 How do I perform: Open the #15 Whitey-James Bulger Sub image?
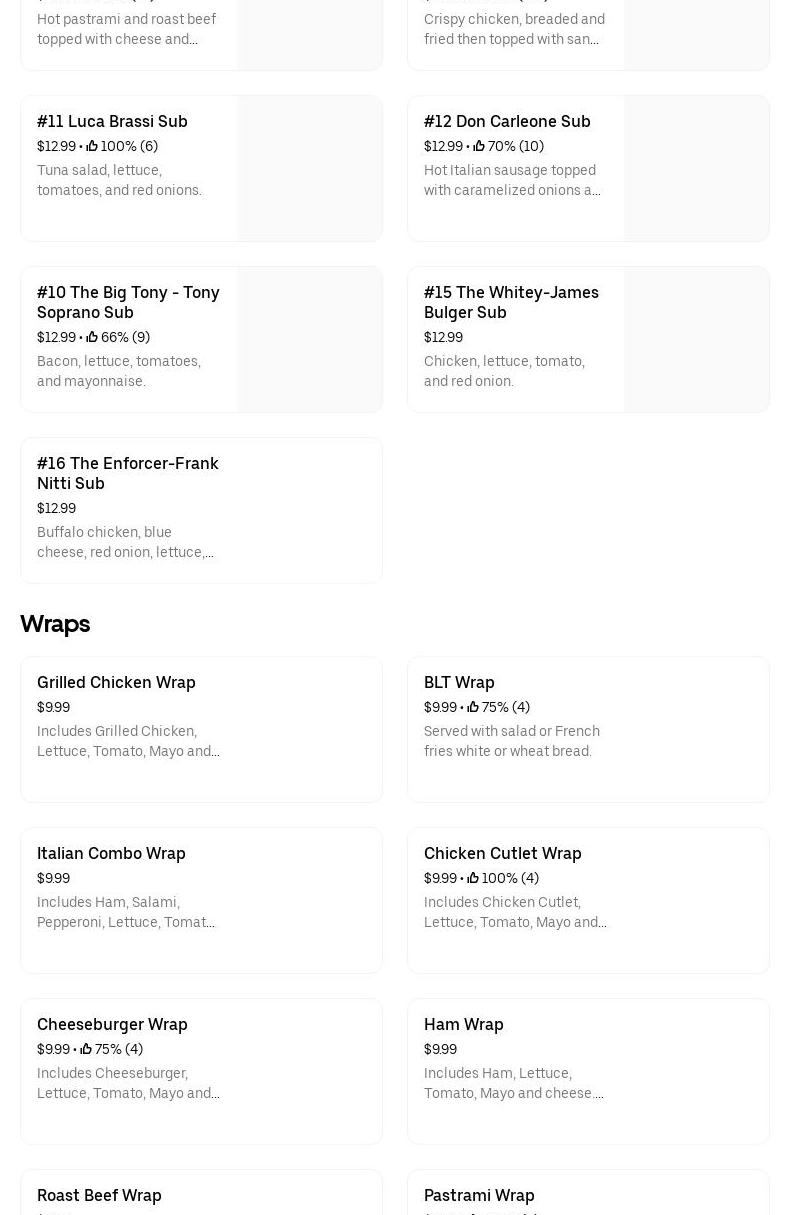pyautogui.click(x=696, y=339)
